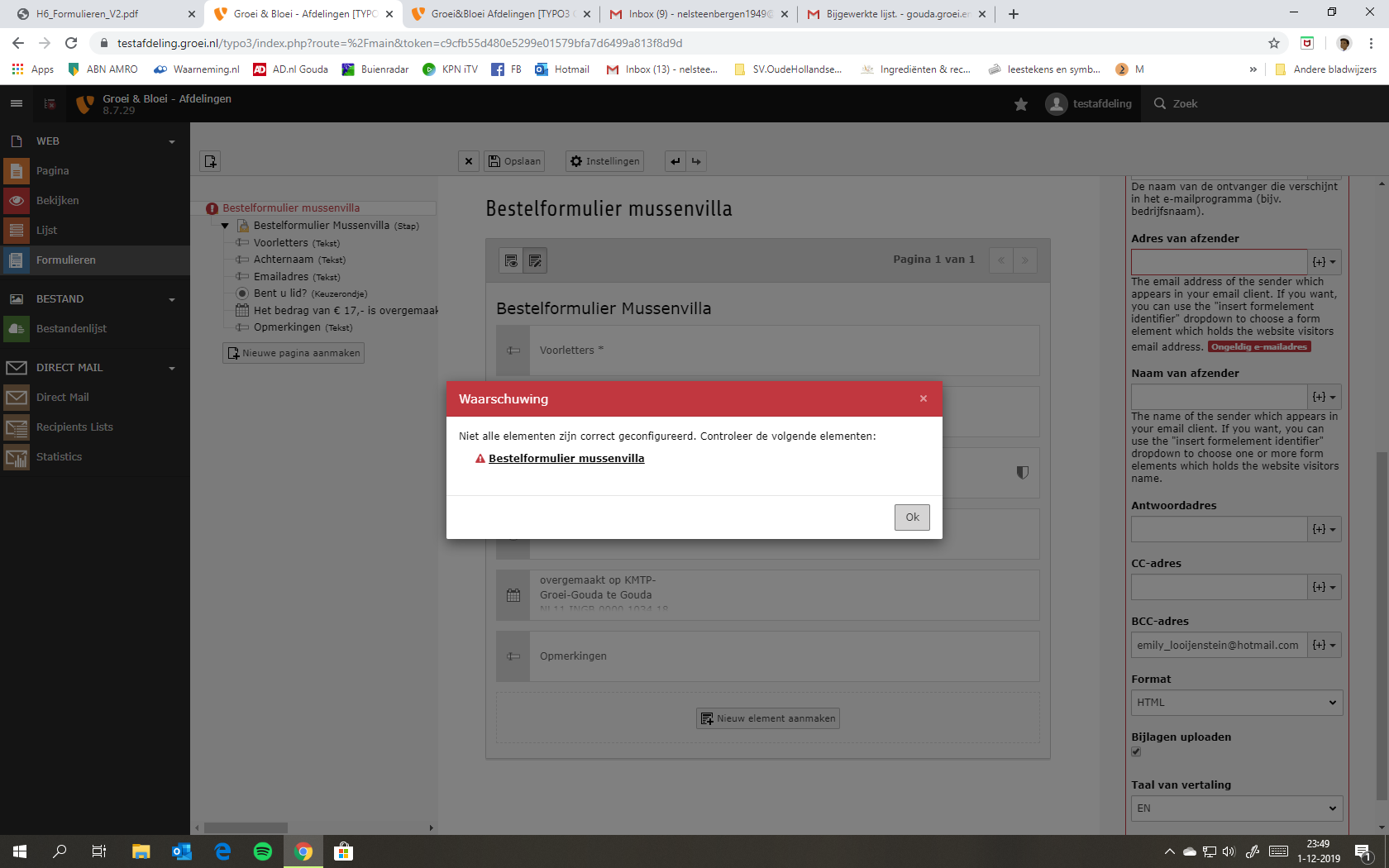Open the bookmarks star in TYPO3 topbar

[1021, 104]
